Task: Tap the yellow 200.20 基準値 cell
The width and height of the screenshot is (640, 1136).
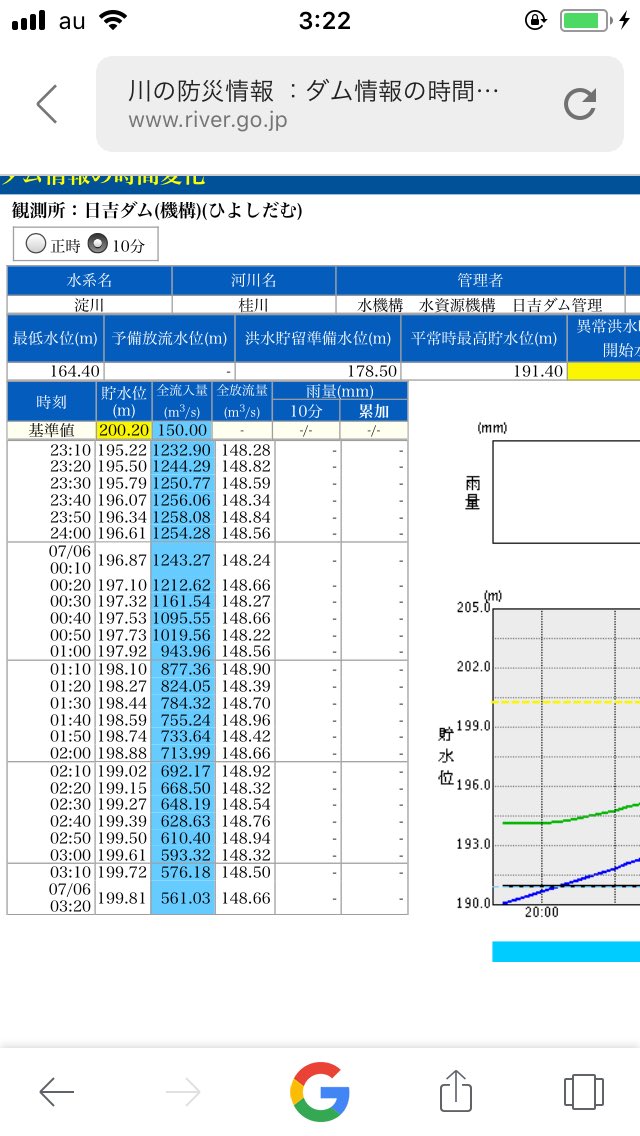Action: tap(123, 430)
